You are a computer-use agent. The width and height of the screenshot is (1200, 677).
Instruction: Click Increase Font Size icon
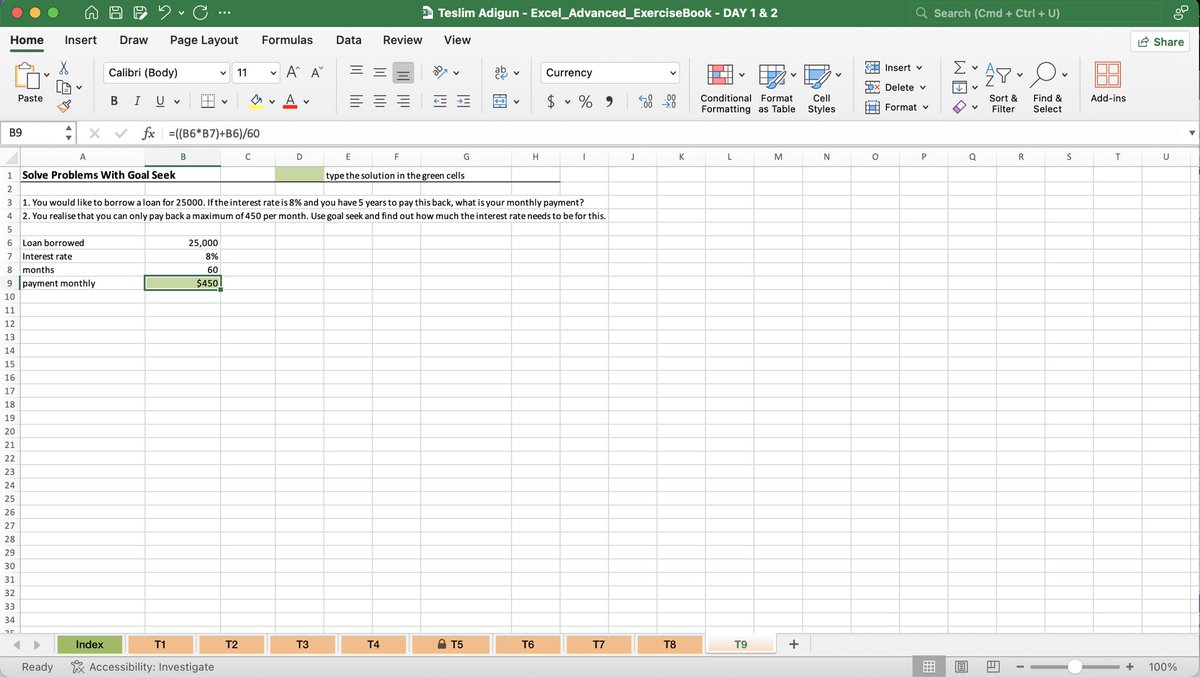(295, 72)
